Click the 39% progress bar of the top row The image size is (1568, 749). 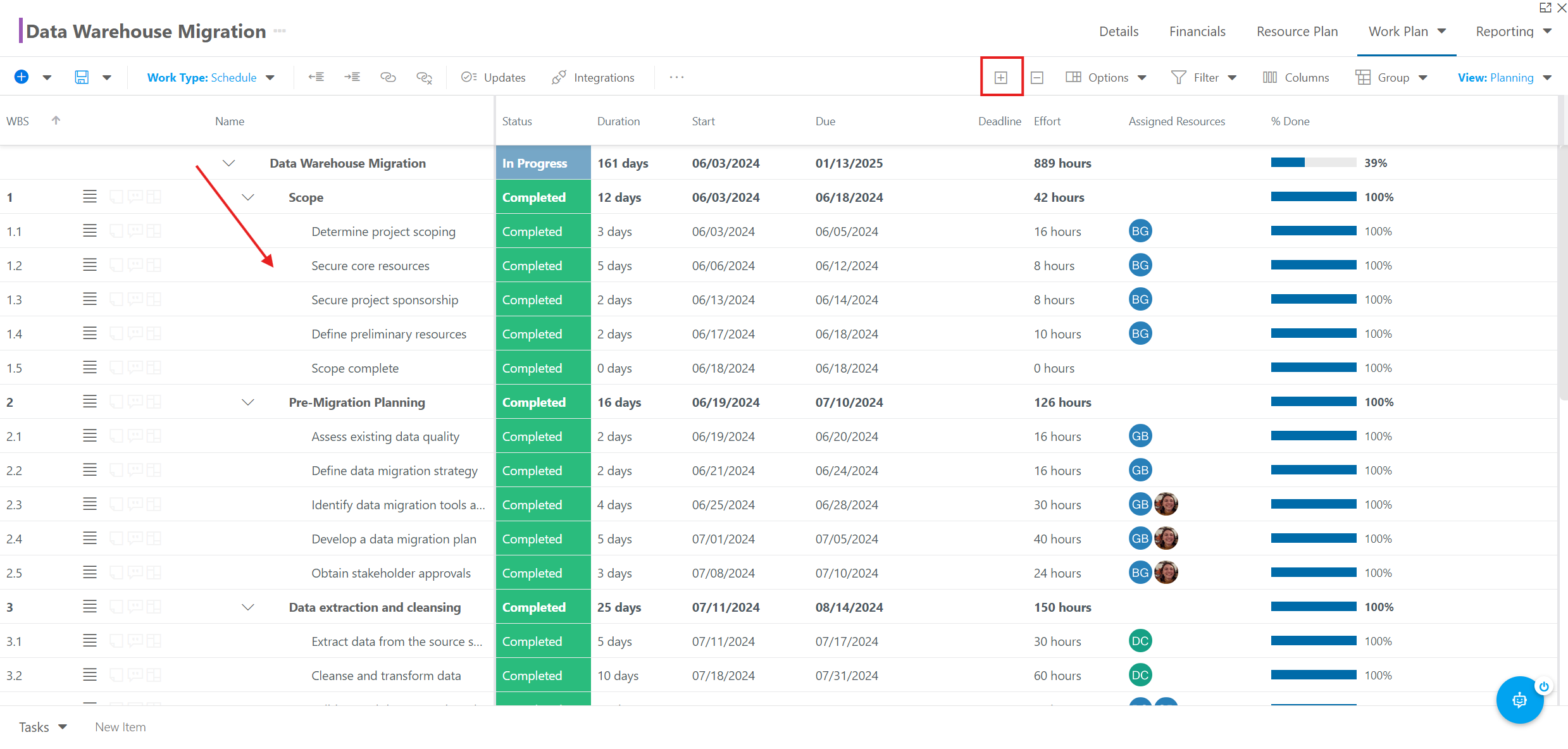click(x=1313, y=163)
